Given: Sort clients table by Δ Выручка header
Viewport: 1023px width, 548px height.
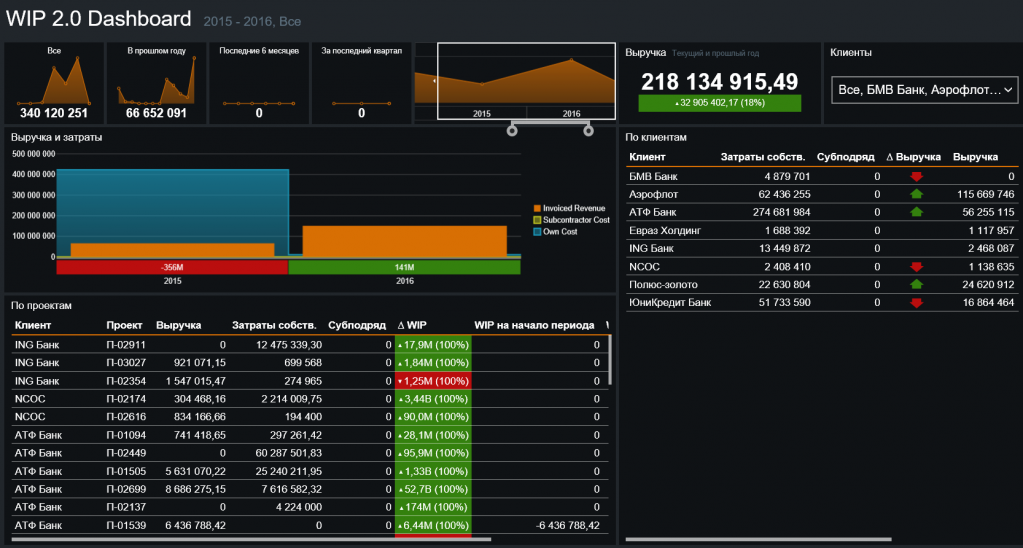Looking at the screenshot, I should (913, 157).
